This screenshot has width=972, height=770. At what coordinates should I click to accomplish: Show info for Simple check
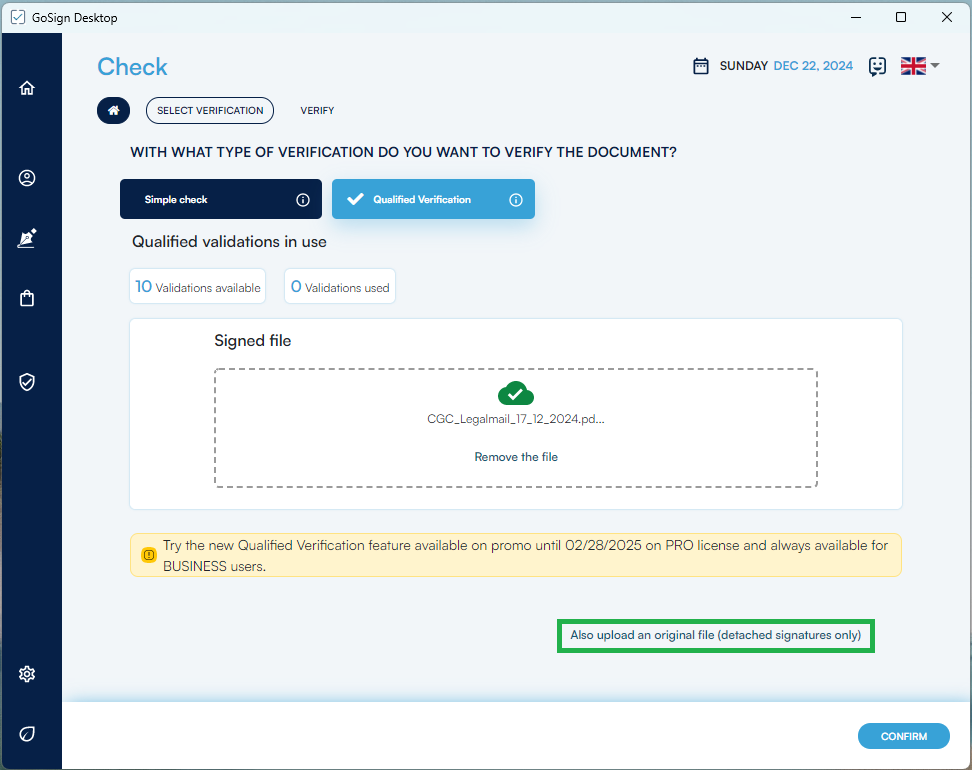click(x=303, y=200)
